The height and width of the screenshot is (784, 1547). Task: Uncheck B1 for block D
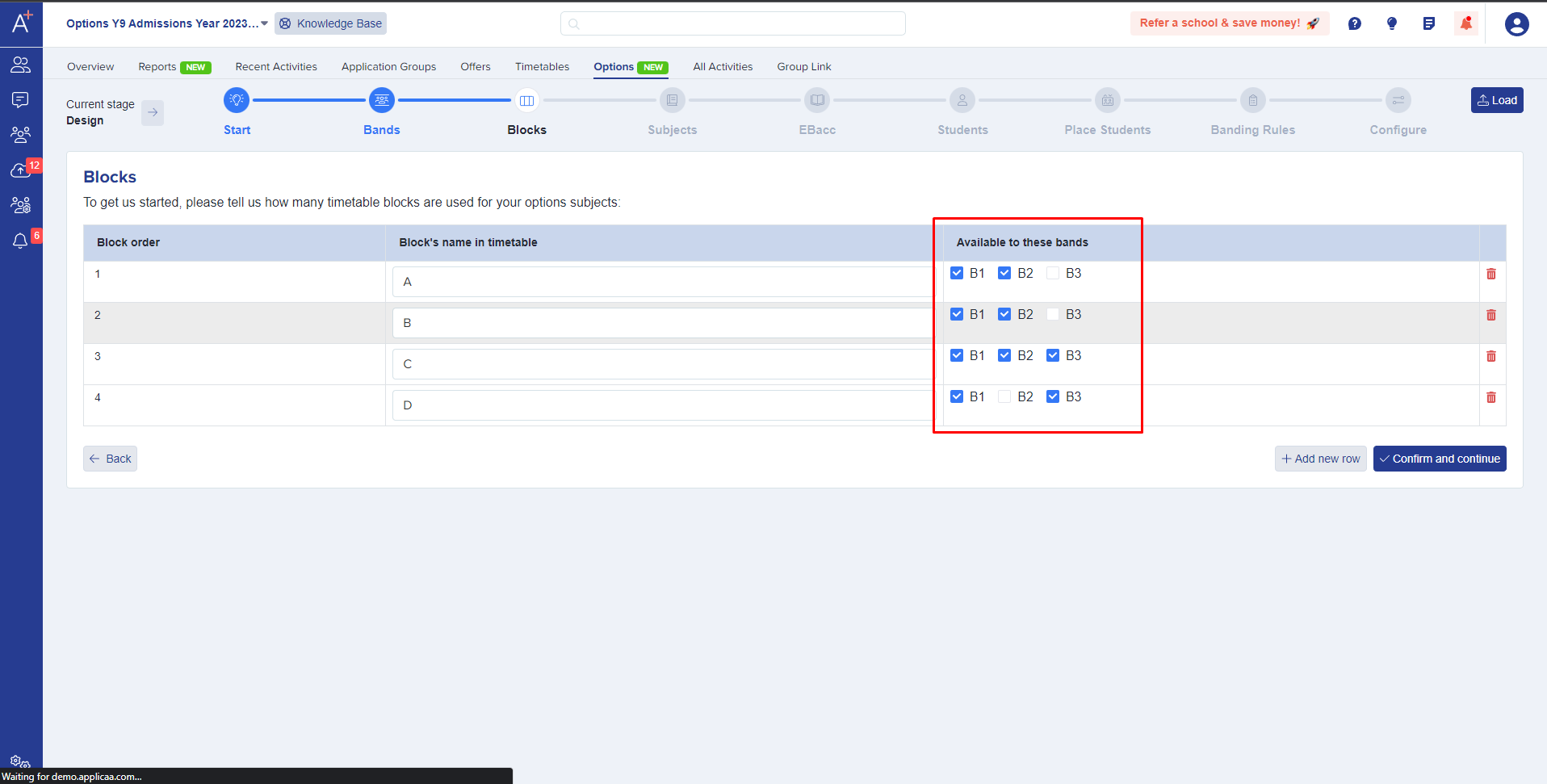tap(957, 396)
